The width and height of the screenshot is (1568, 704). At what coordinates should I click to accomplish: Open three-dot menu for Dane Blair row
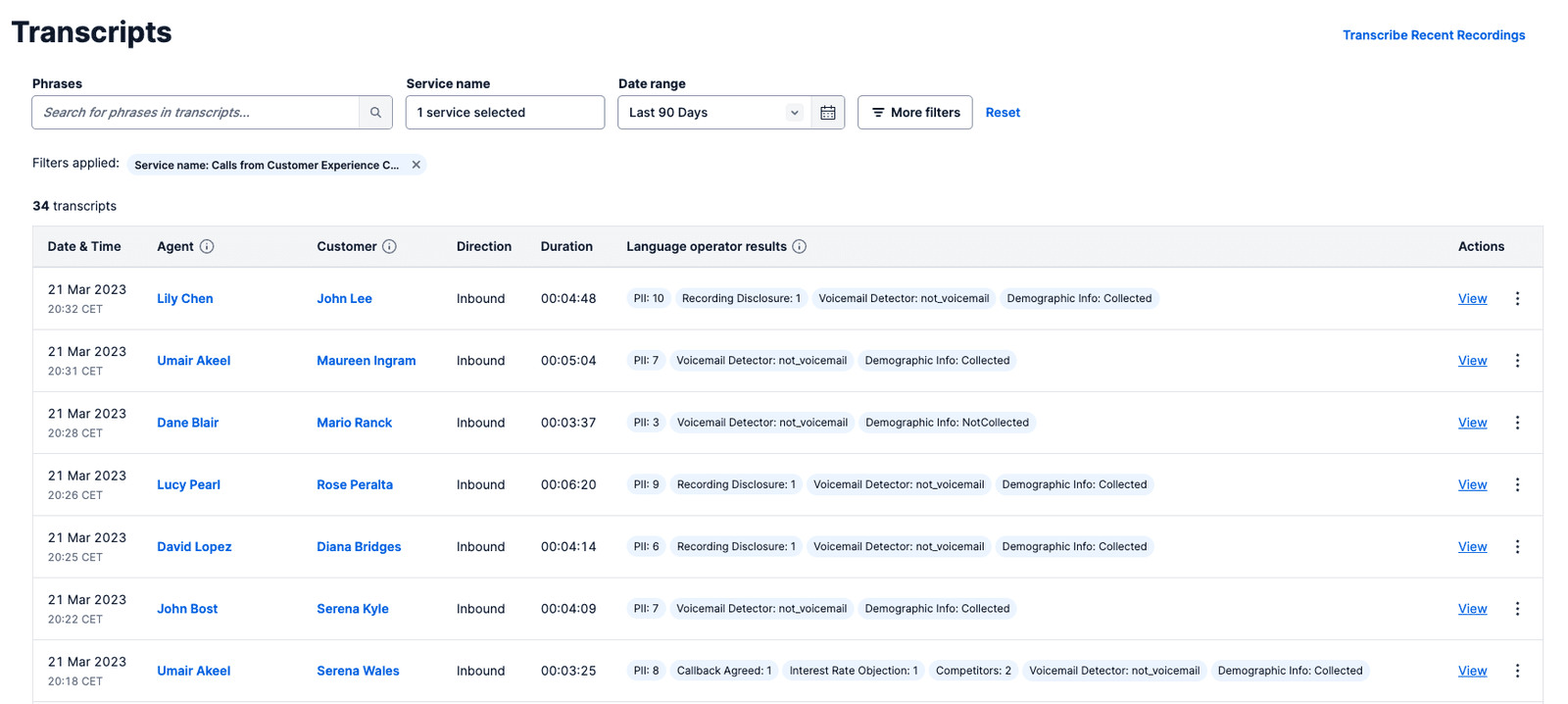(1517, 423)
